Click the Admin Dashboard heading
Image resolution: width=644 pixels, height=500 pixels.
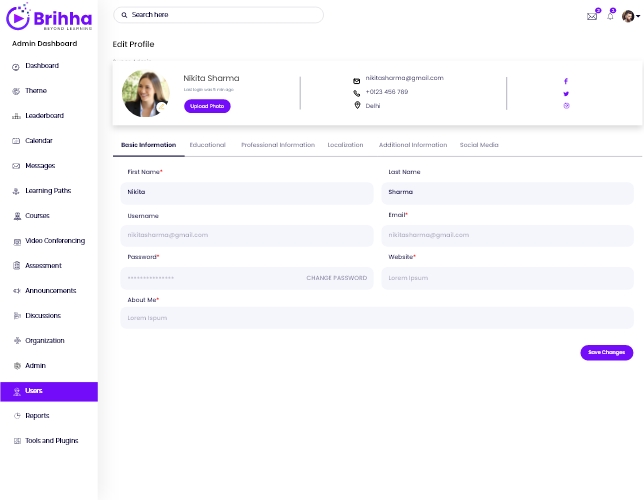click(44, 44)
